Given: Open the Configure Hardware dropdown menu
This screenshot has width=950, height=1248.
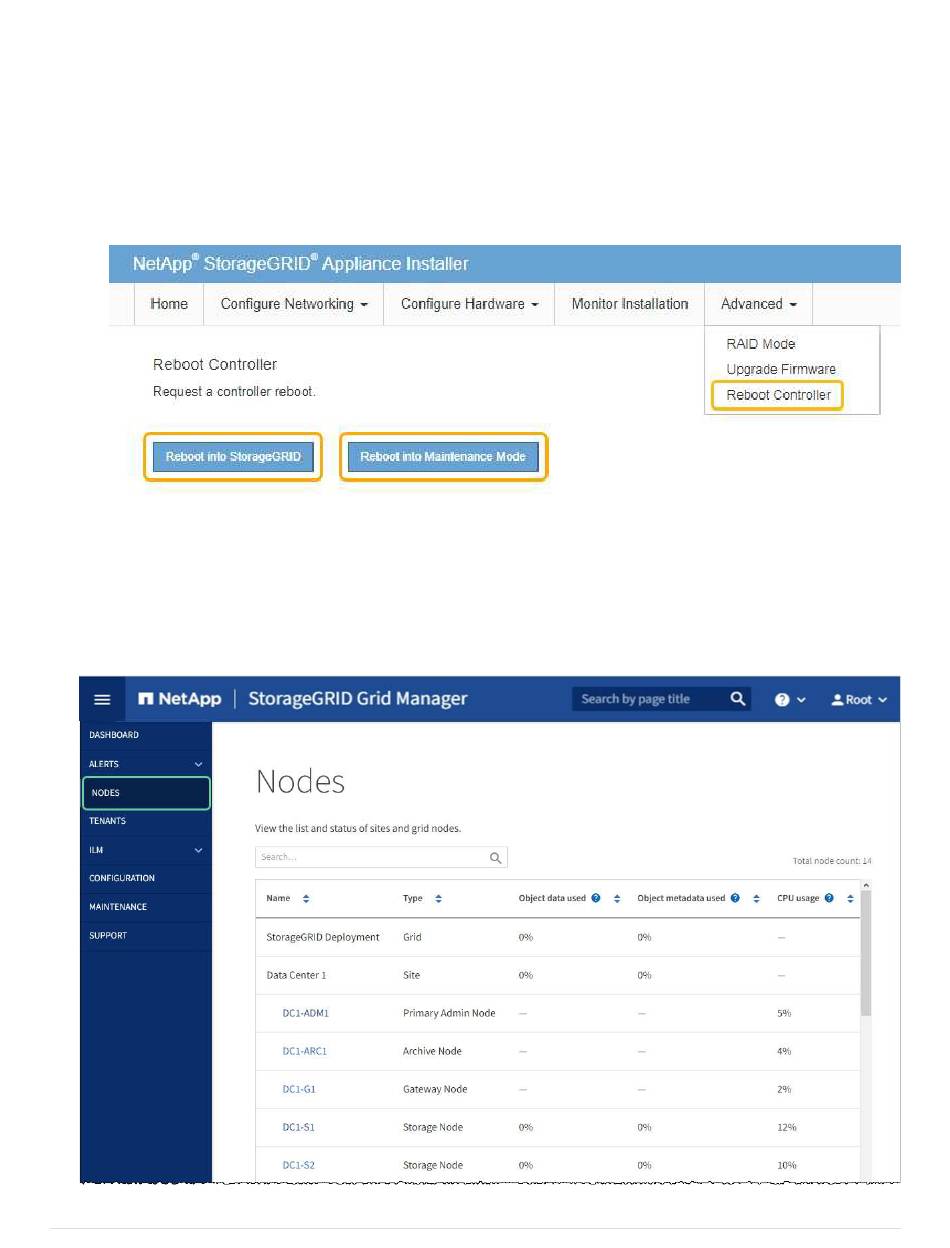Looking at the screenshot, I should [470, 304].
